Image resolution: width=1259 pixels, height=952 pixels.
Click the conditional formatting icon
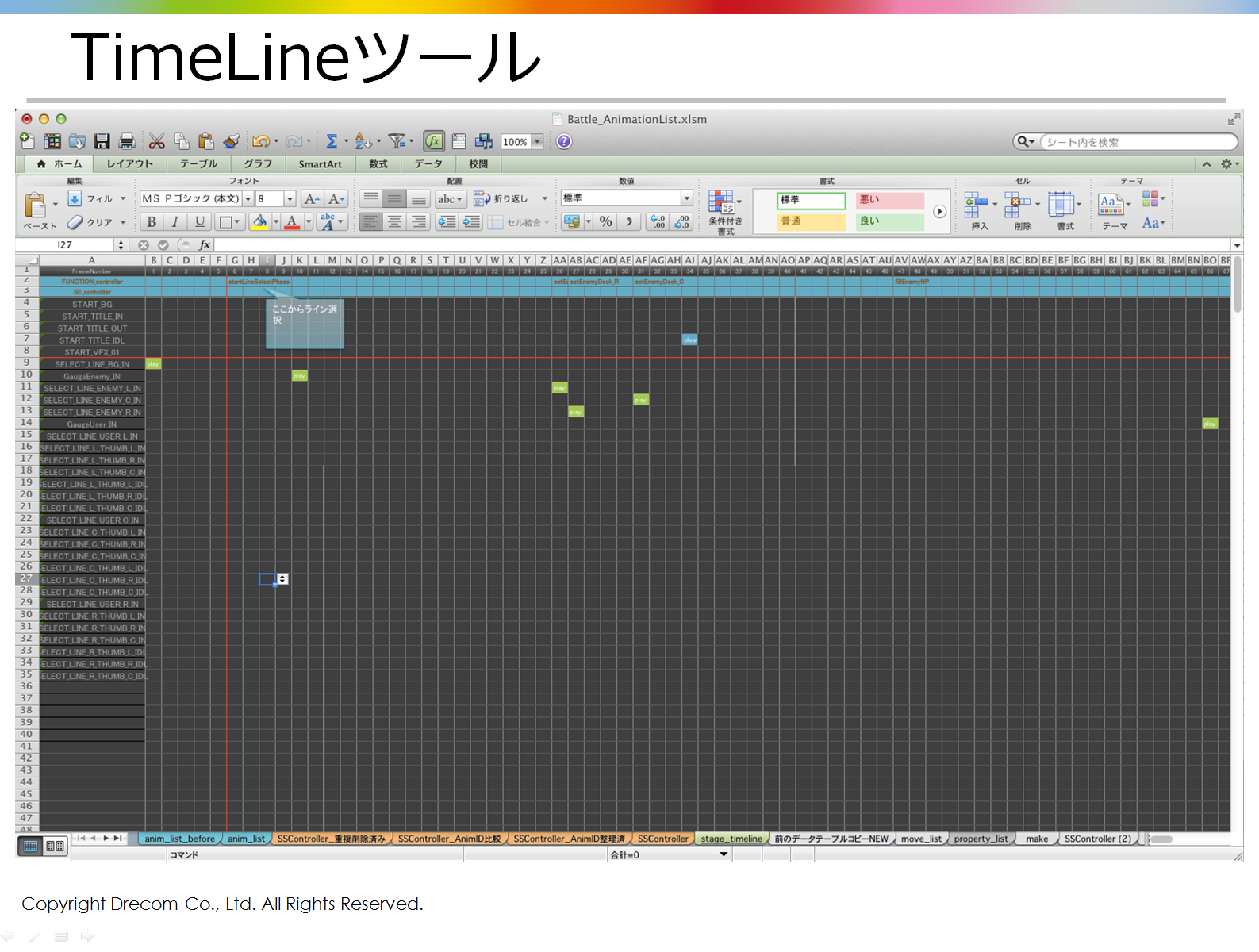(721, 202)
